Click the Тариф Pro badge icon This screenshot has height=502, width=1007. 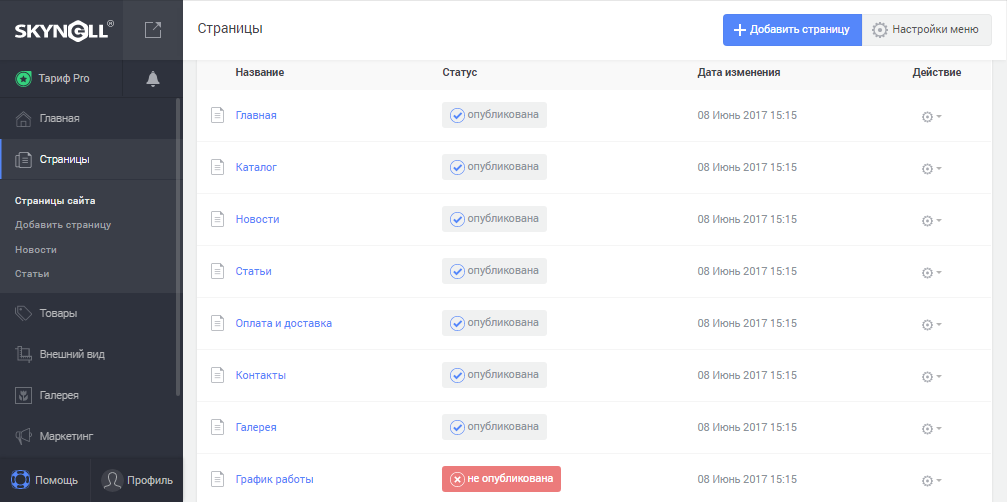tap(24, 78)
